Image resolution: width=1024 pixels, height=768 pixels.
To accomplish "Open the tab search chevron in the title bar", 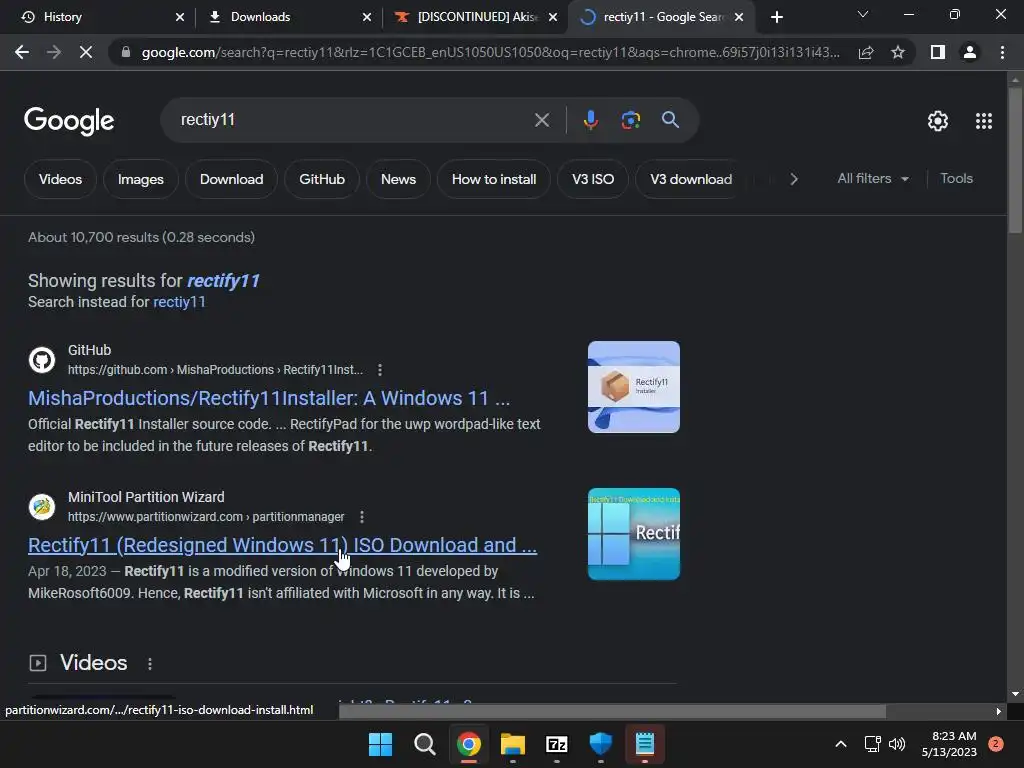I will point(863,14).
